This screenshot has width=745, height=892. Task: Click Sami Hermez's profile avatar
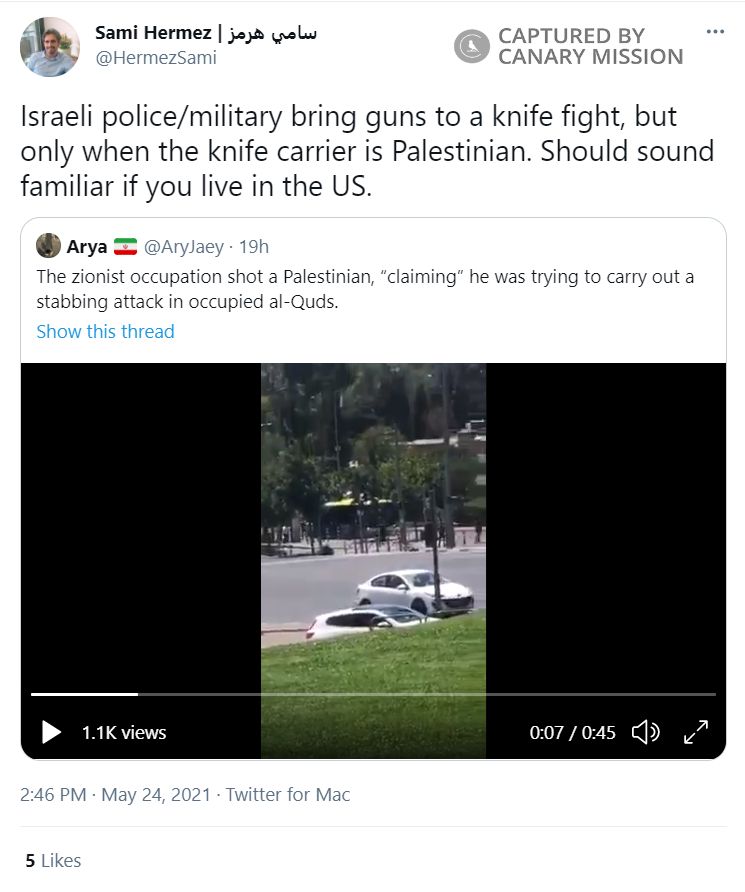[x=49, y=47]
